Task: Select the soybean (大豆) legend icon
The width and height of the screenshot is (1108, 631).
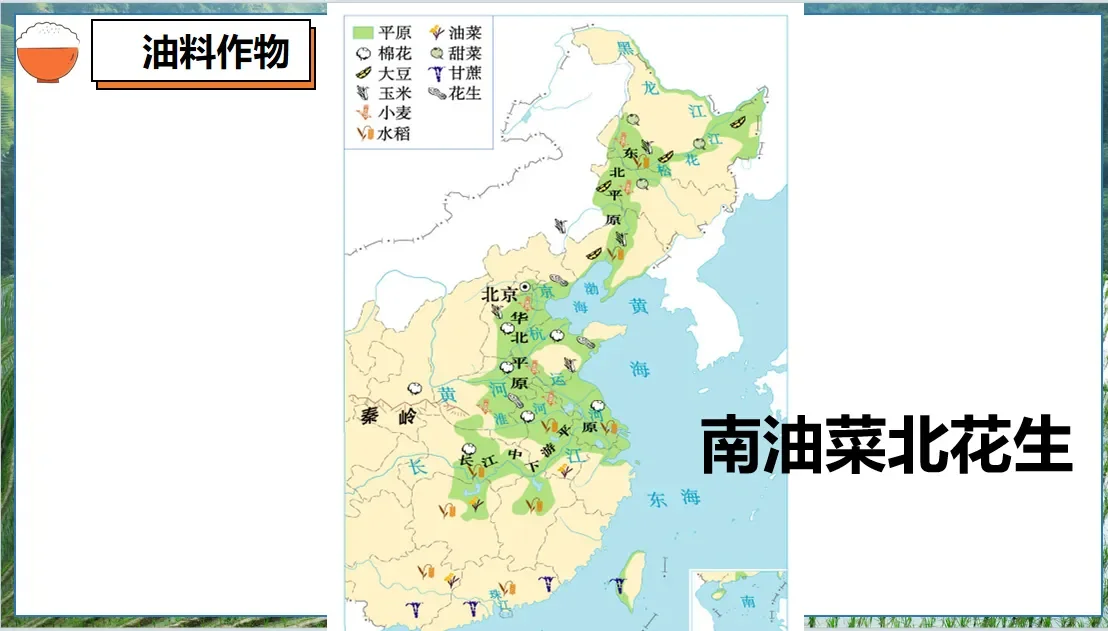Action: (363, 73)
